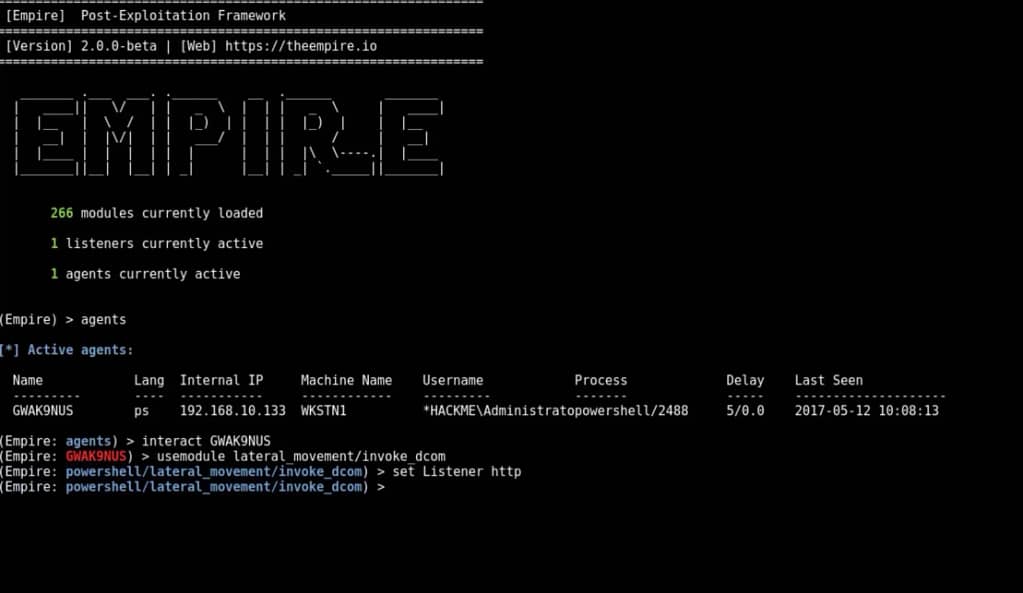Click the "Username" column header
This screenshot has height=593, width=1023.
pyautogui.click(x=453, y=380)
